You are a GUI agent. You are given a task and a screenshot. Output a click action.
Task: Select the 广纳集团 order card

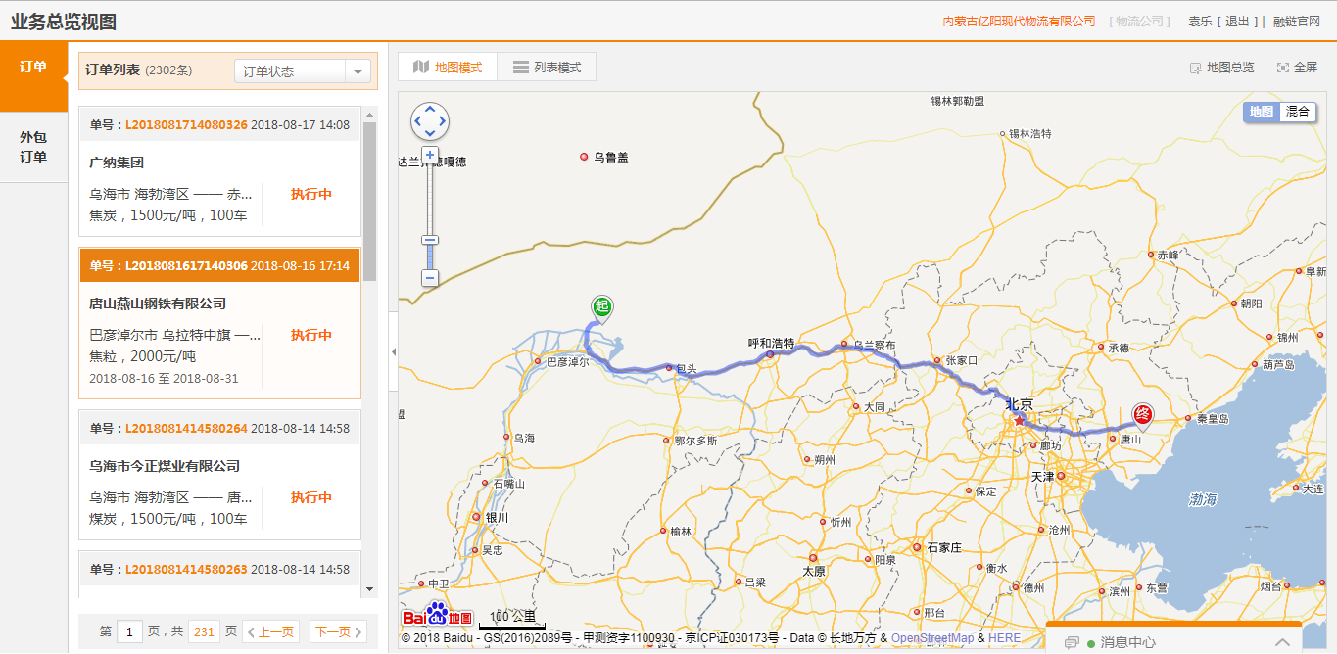click(x=219, y=173)
